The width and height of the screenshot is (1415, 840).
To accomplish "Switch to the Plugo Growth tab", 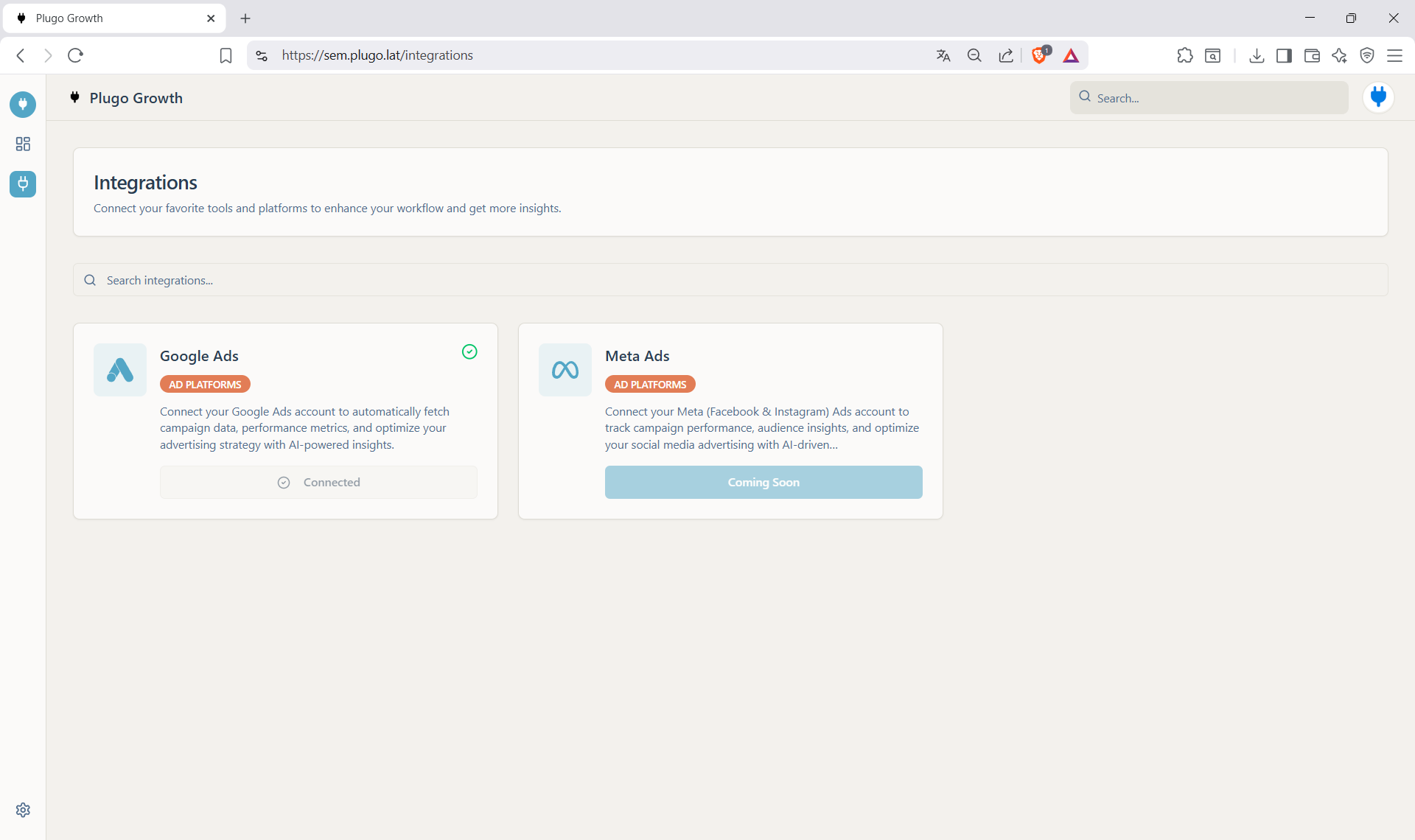I will pyautogui.click(x=103, y=18).
